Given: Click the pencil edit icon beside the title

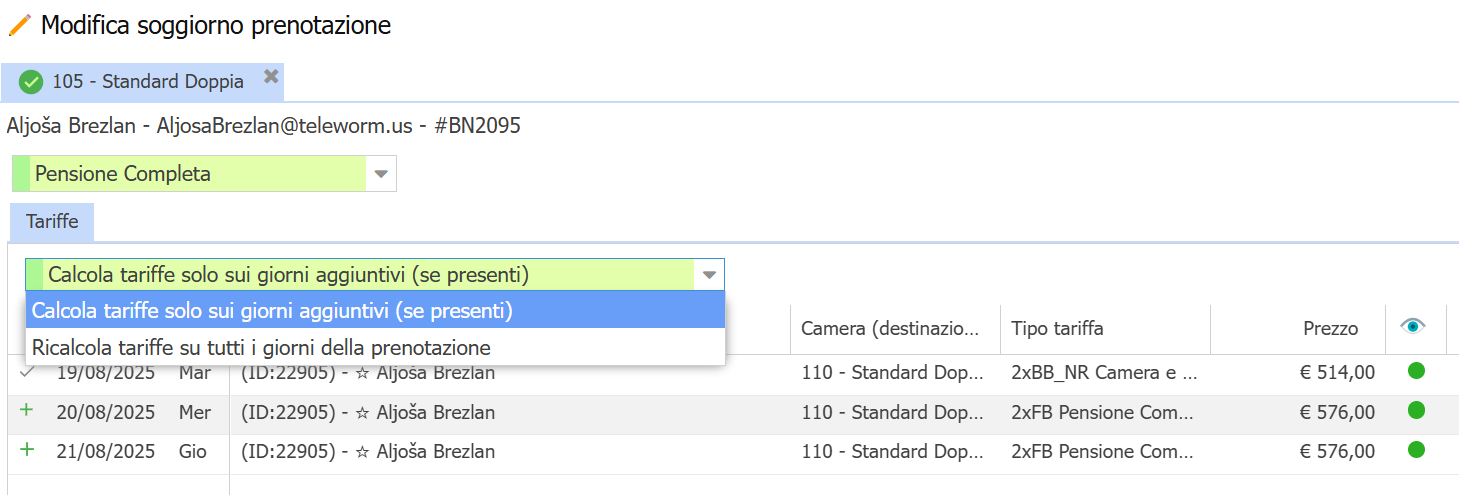Looking at the screenshot, I should coord(19,26).
